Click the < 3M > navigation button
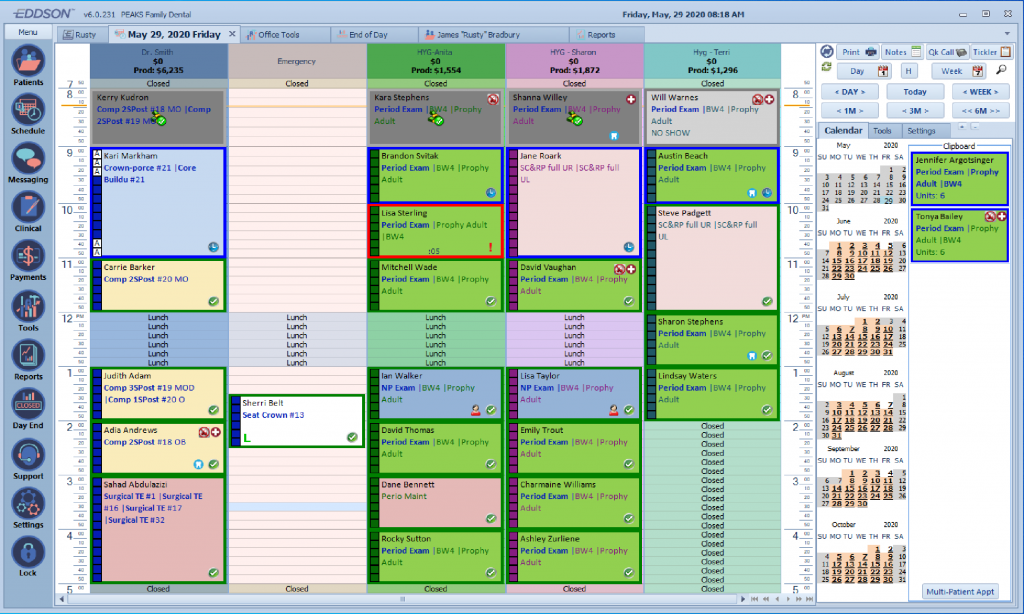Image resolution: width=1024 pixels, height=614 pixels. coord(914,110)
